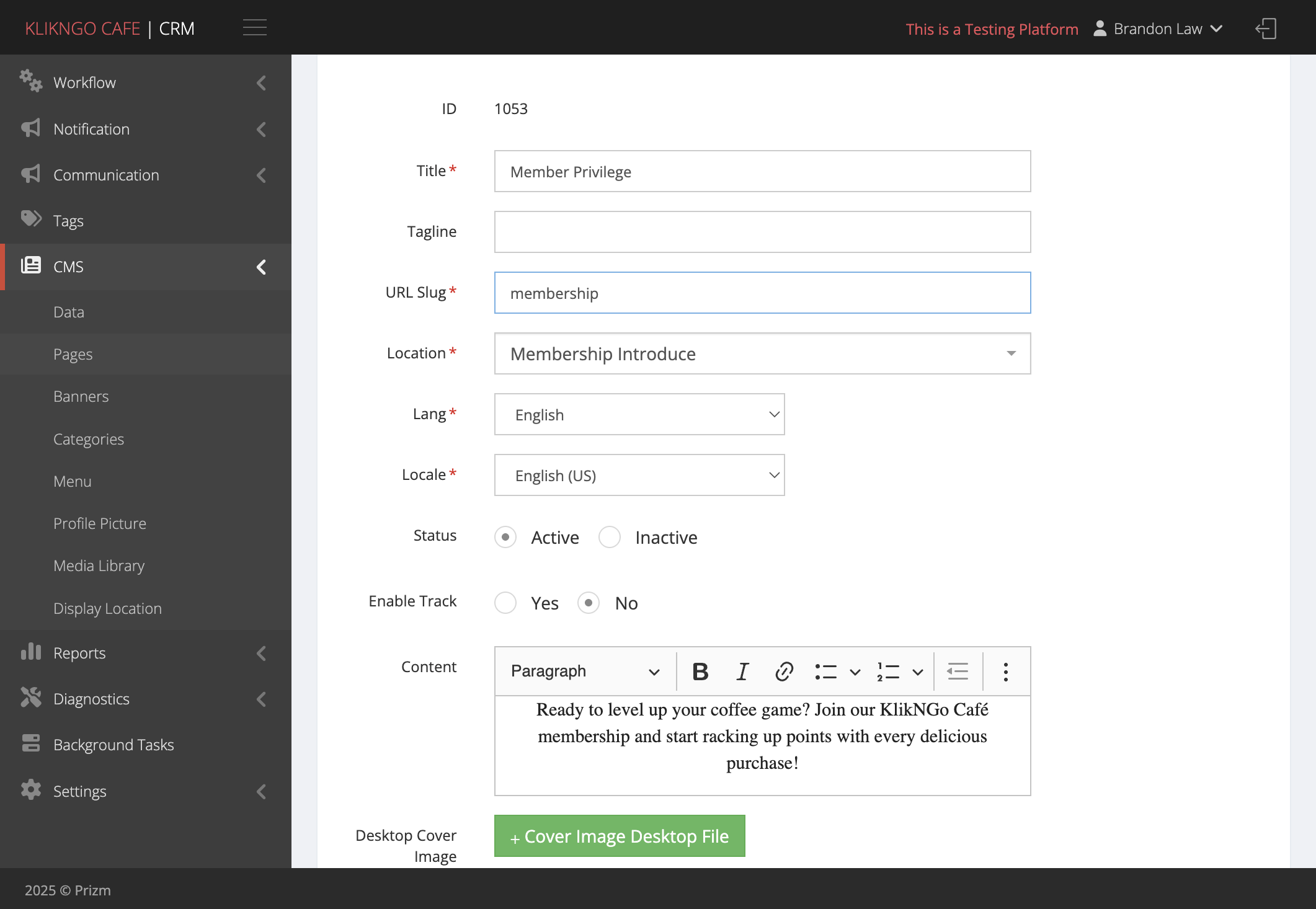Open the Paragraph style dropdown in editor
Screen dimensions: 1316x909
(585, 672)
